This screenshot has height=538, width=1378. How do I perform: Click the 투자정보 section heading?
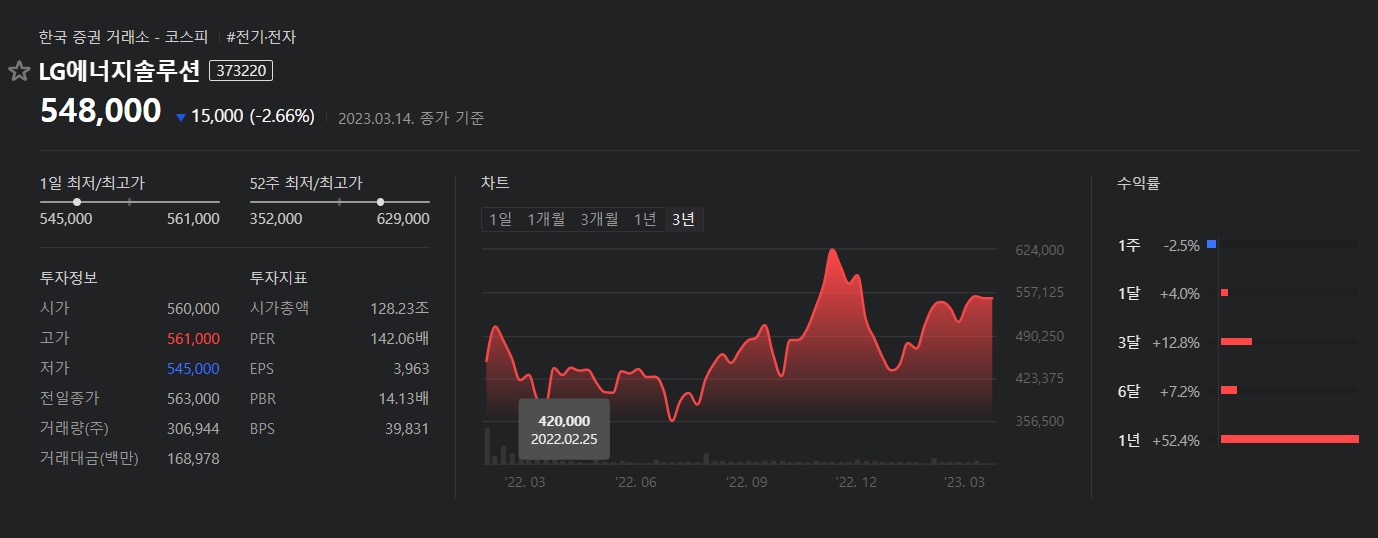pyautogui.click(x=68, y=277)
